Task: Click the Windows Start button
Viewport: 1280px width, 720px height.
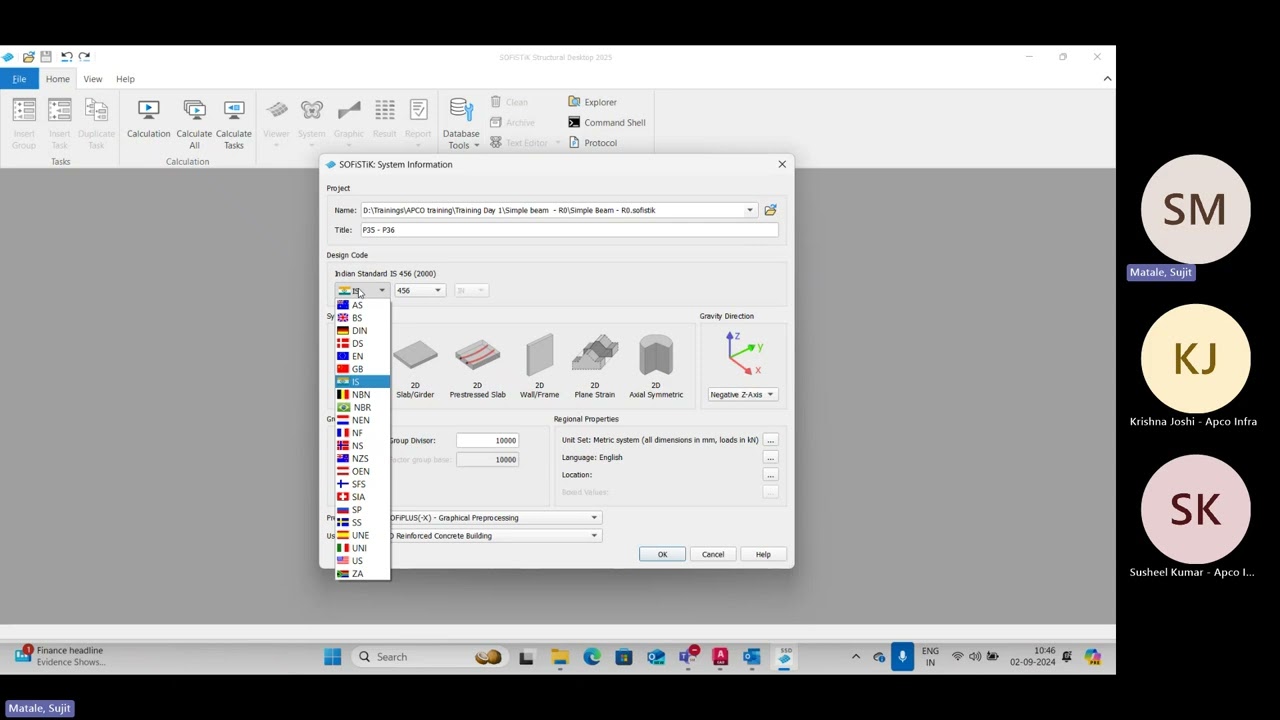Action: pyautogui.click(x=332, y=657)
